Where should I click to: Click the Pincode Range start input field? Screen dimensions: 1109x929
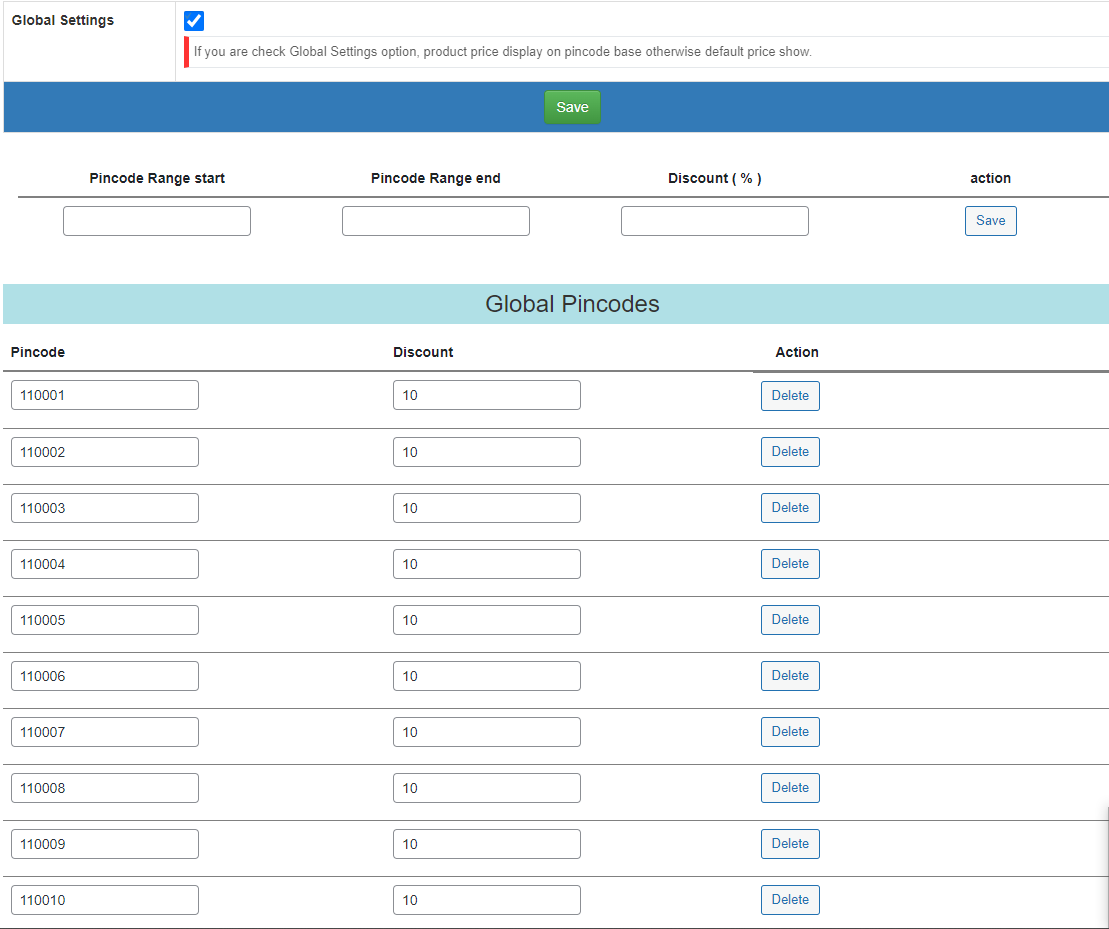[156, 220]
